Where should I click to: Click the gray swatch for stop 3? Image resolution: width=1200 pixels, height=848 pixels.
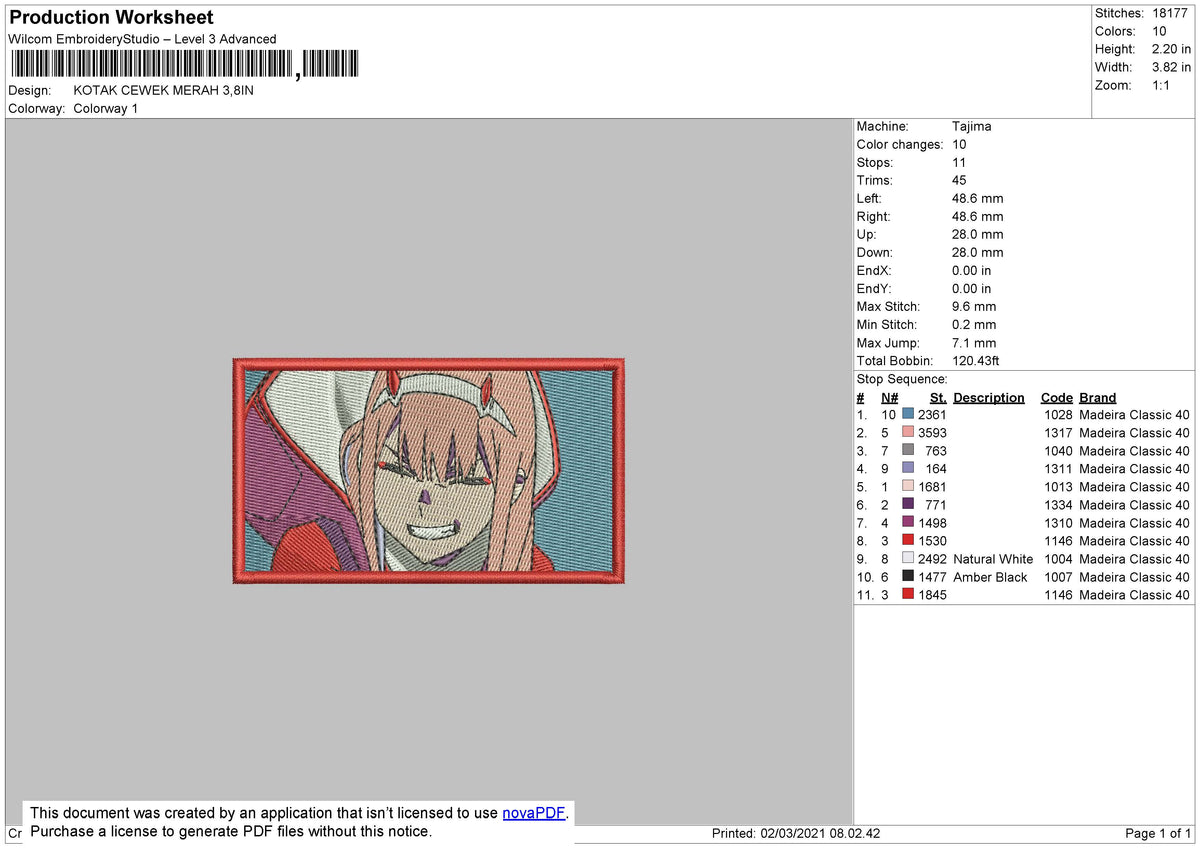pyautogui.click(x=906, y=450)
